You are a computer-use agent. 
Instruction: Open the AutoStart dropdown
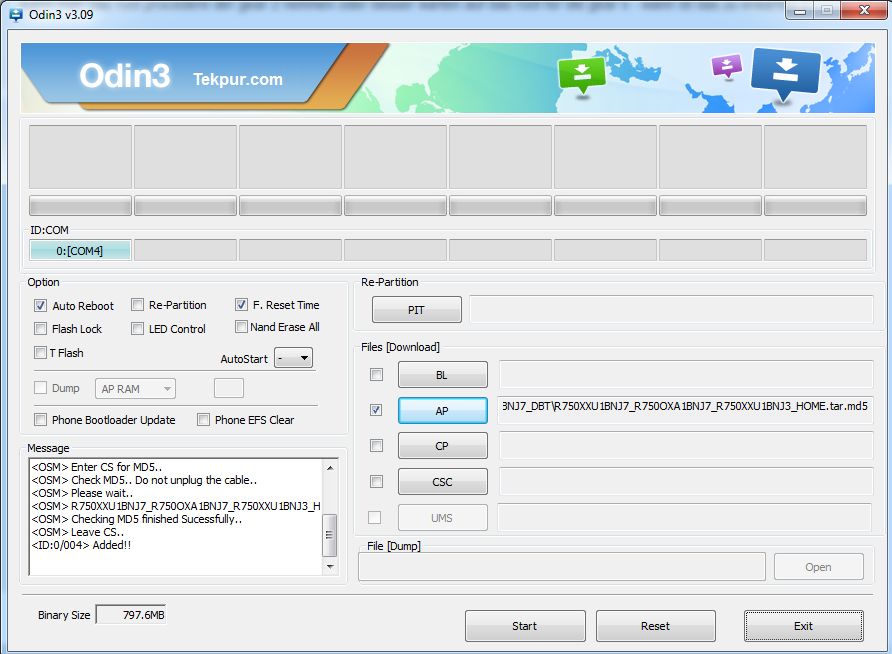[x=294, y=358]
